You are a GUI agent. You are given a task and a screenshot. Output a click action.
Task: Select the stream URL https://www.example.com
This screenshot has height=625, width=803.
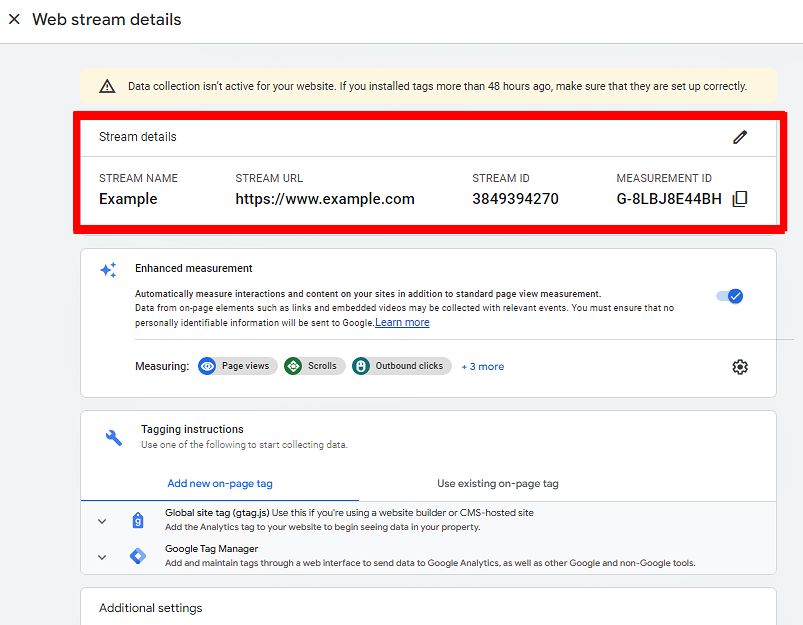(325, 199)
